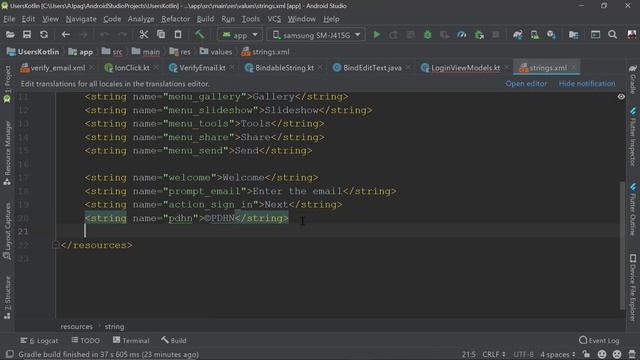Change 4 spaces indent setting

tap(558, 354)
